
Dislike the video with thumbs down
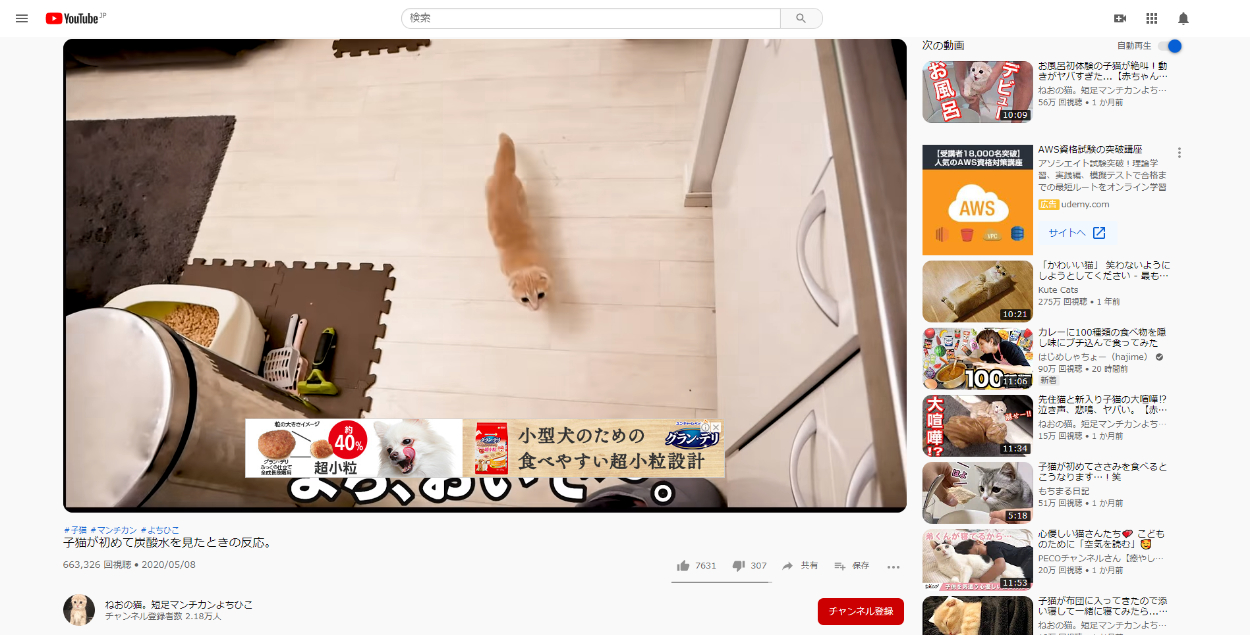(739, 566)
